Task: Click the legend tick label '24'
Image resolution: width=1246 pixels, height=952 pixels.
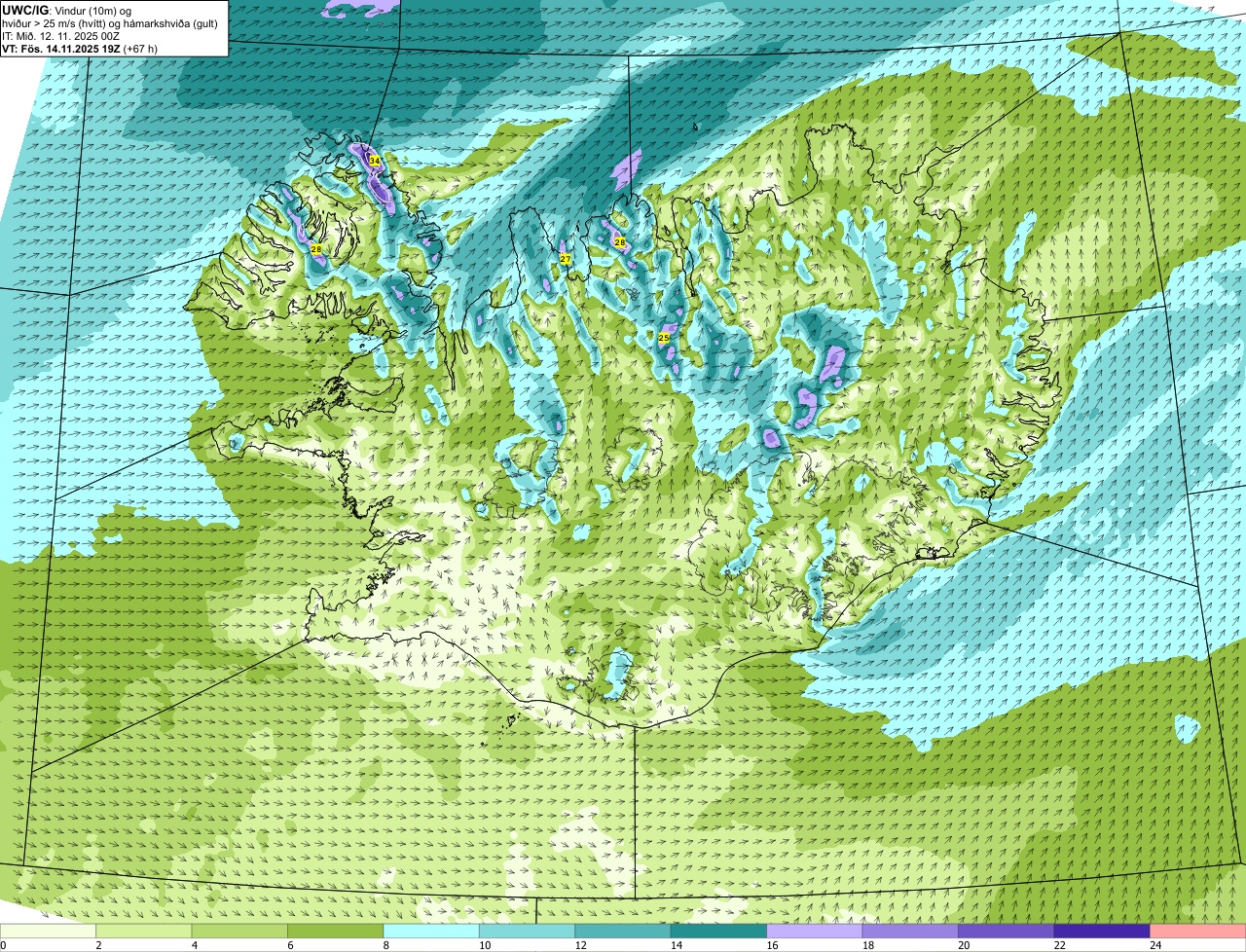Action: pyautogui.click(x=1154, y=945)
